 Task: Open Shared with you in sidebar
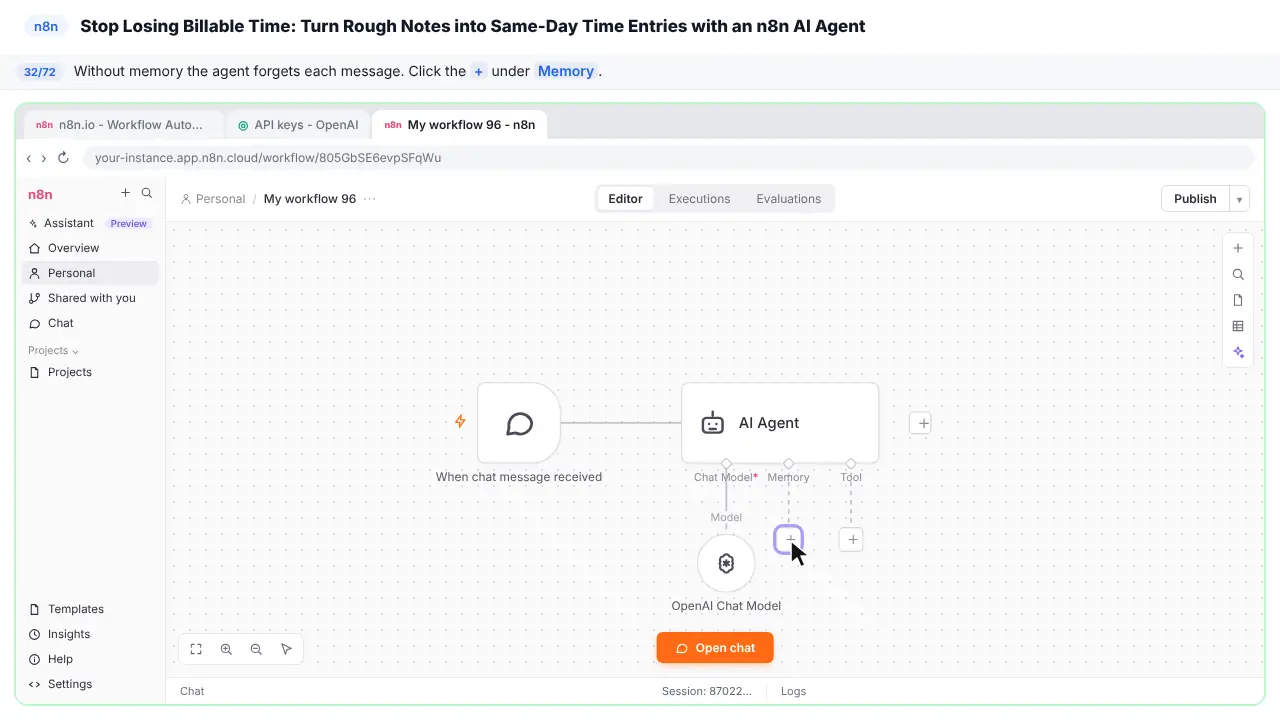click(90, 298)
